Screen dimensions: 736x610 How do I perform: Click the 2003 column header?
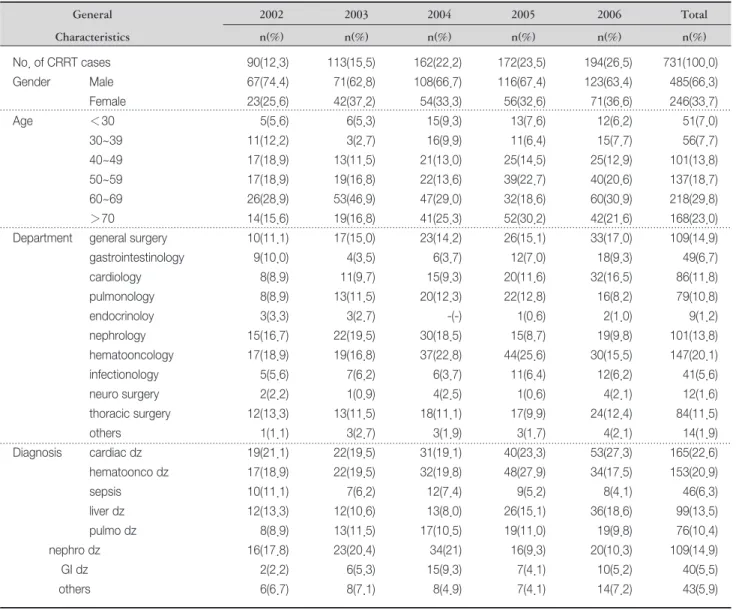tap(356, 15)
